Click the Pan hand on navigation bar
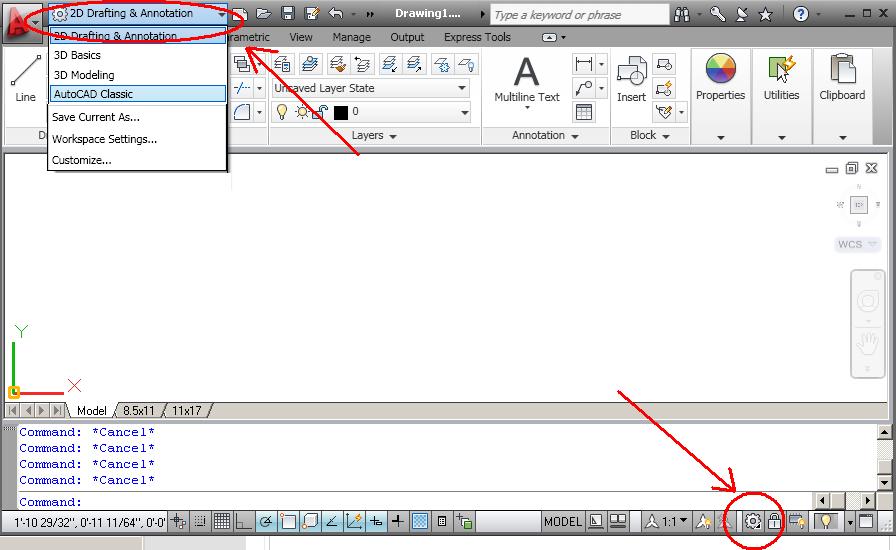This screenshot has height=550, width=896. click(867, 345)
